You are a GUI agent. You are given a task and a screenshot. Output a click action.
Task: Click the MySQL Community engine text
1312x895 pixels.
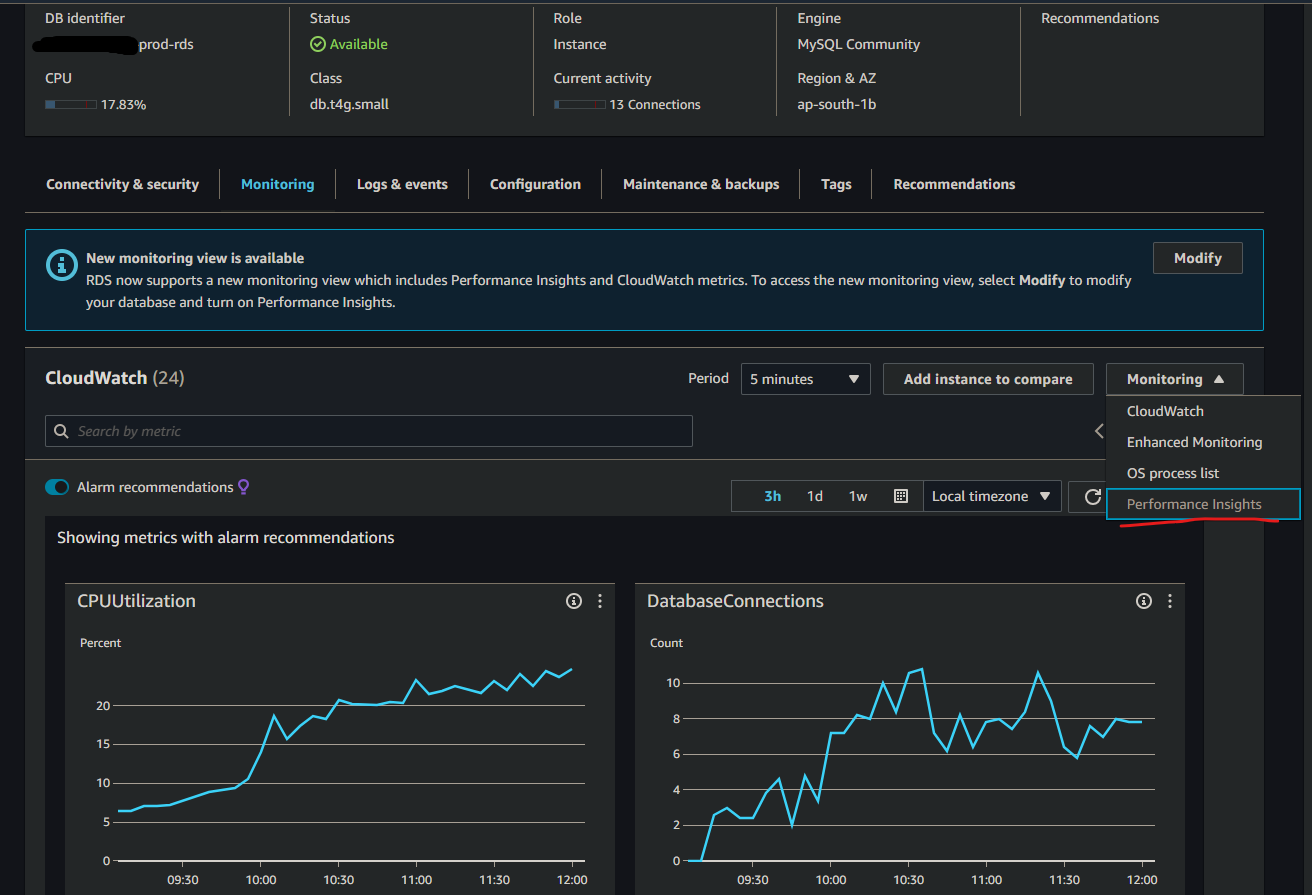[x=858, y=44]
